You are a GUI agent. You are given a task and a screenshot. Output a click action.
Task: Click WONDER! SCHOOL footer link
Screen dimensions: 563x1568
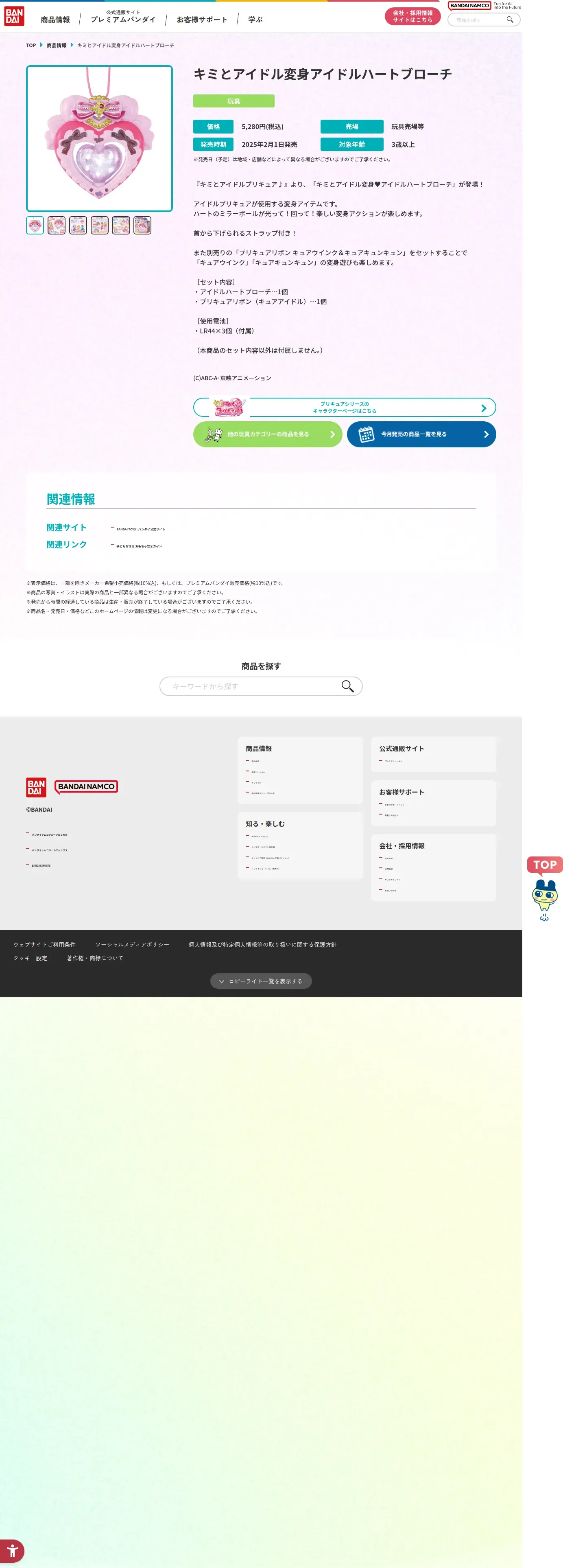point(260,837)
